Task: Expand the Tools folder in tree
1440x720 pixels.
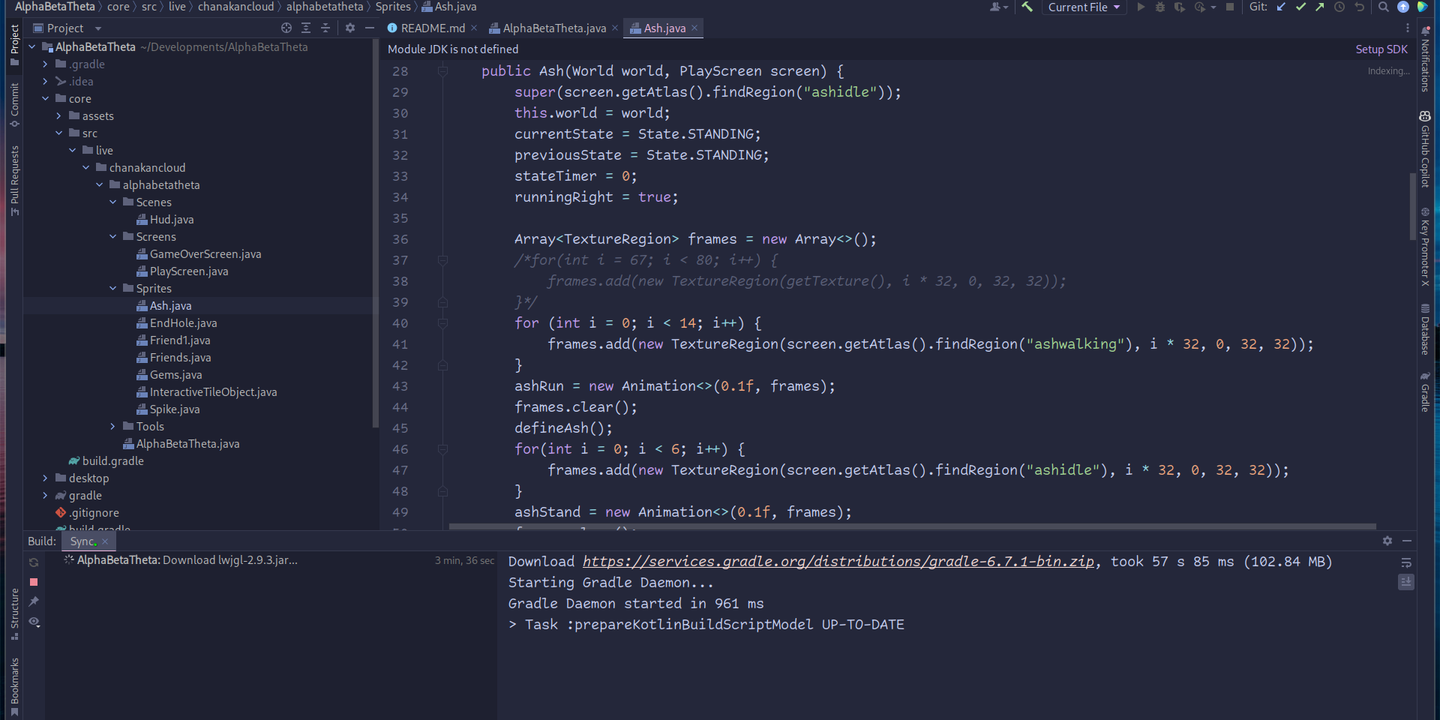Action: coord(113,427)
